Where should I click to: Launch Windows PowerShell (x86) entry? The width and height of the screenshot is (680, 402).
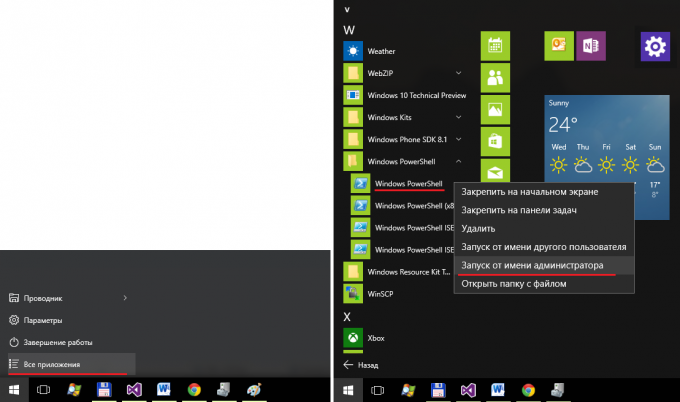(402, 206)
